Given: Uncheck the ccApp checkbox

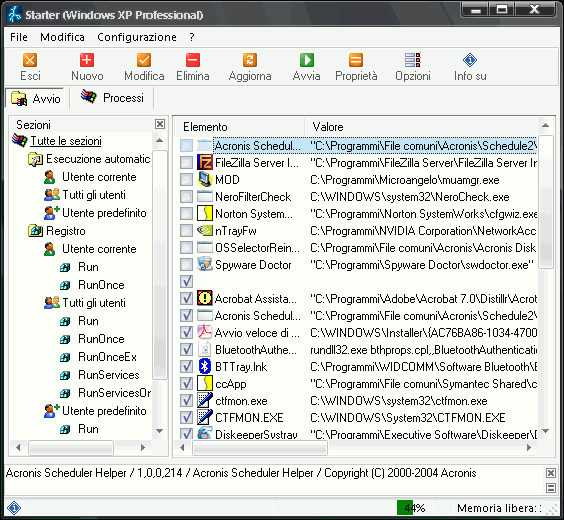Looking at the screenshot, I should (186, 383).
